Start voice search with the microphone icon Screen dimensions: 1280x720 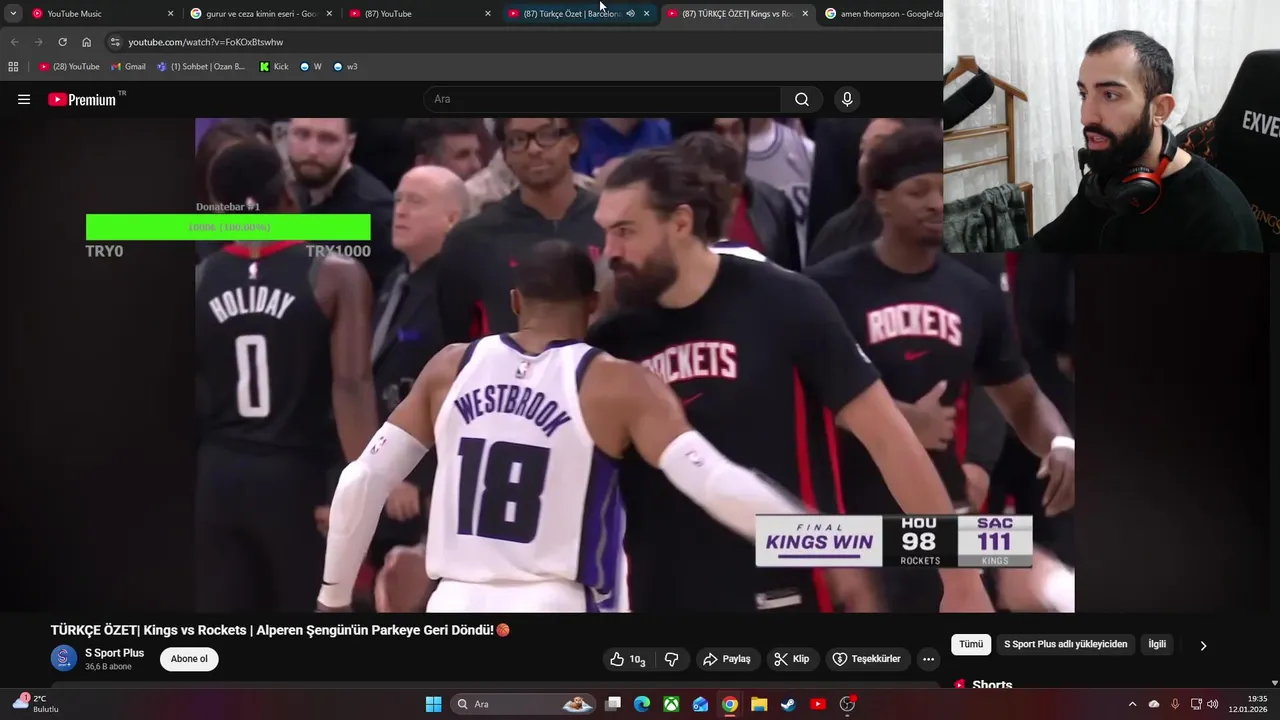[x=847, y=99]
